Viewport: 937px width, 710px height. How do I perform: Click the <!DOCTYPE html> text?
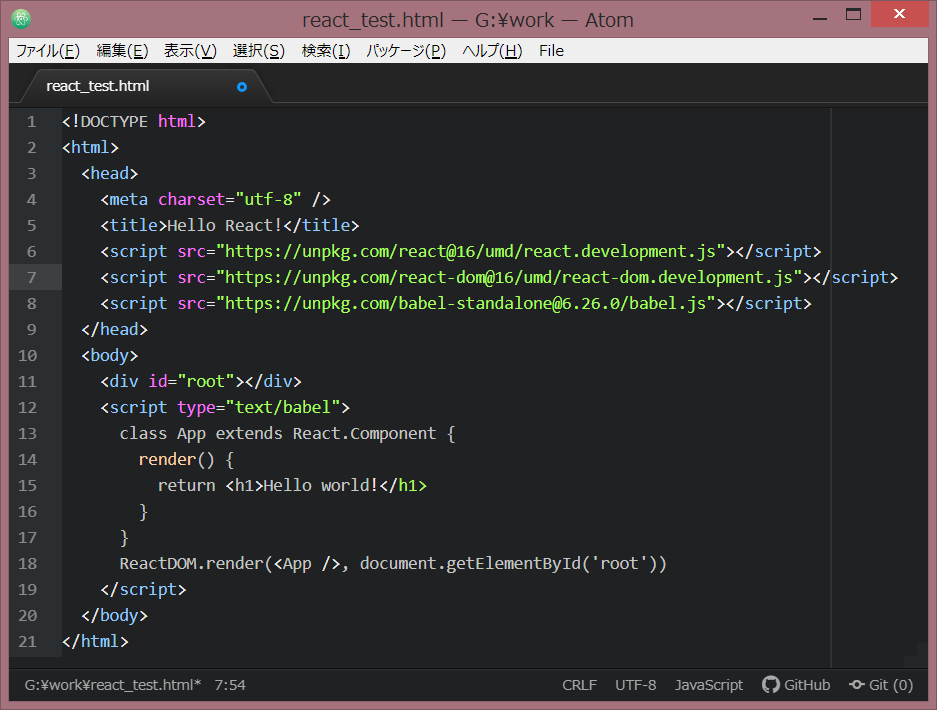[x=134, y=122]
